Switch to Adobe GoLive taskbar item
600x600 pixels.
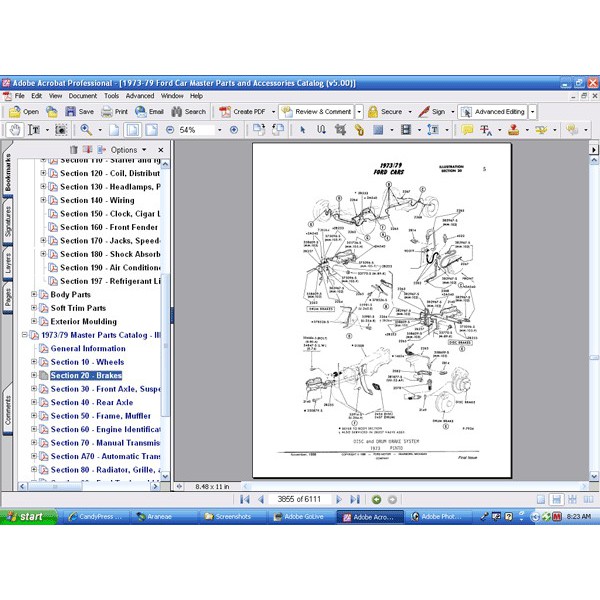point(299,517)
